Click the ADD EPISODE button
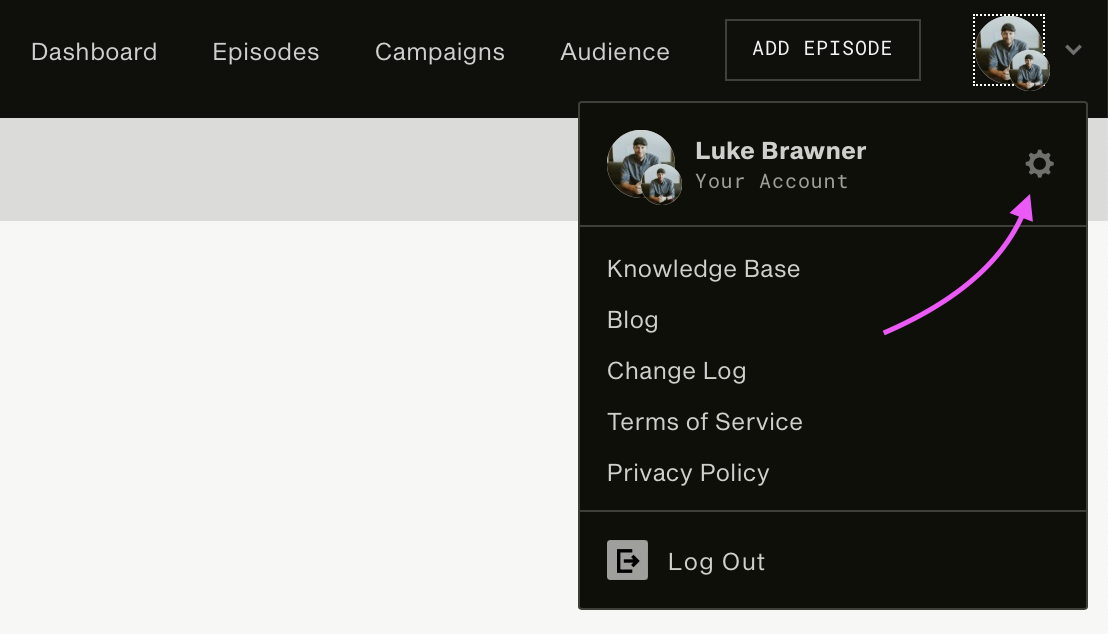The height and width of the screenshot is (634, 1108). (x=823, y=49)
